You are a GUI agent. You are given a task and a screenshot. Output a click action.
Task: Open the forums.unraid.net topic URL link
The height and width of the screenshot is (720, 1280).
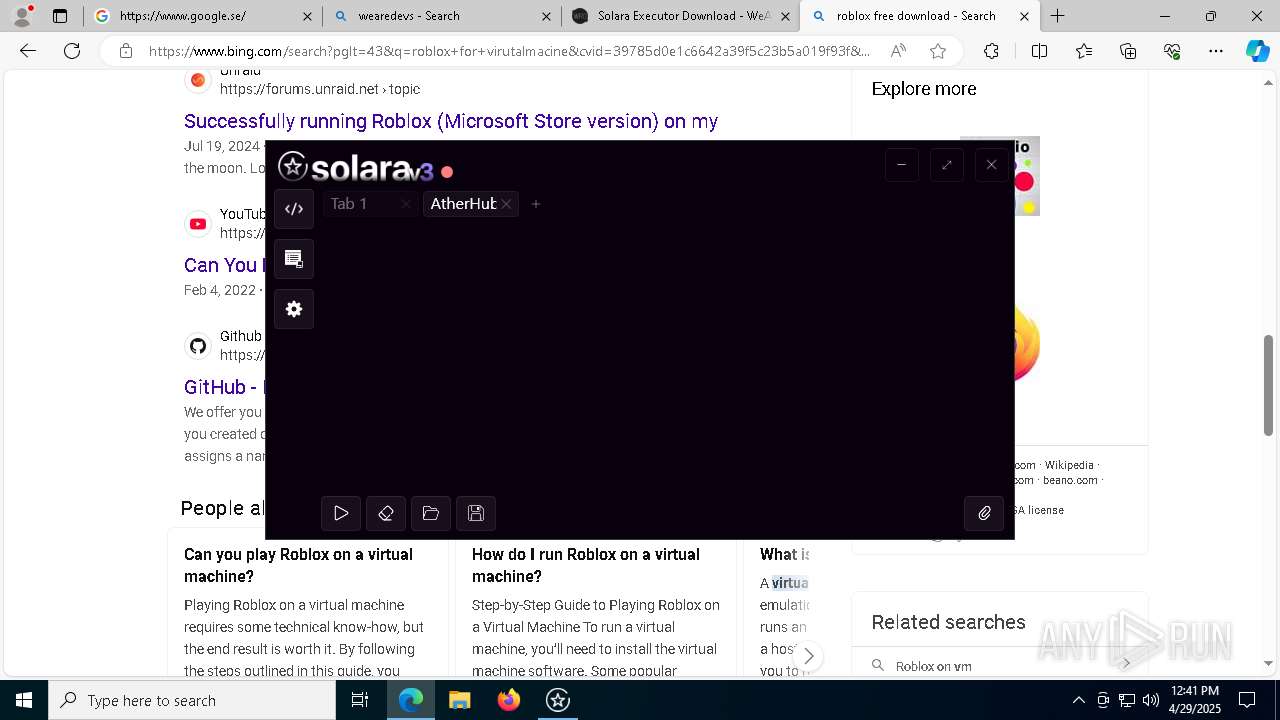click(x=320, y=89)
